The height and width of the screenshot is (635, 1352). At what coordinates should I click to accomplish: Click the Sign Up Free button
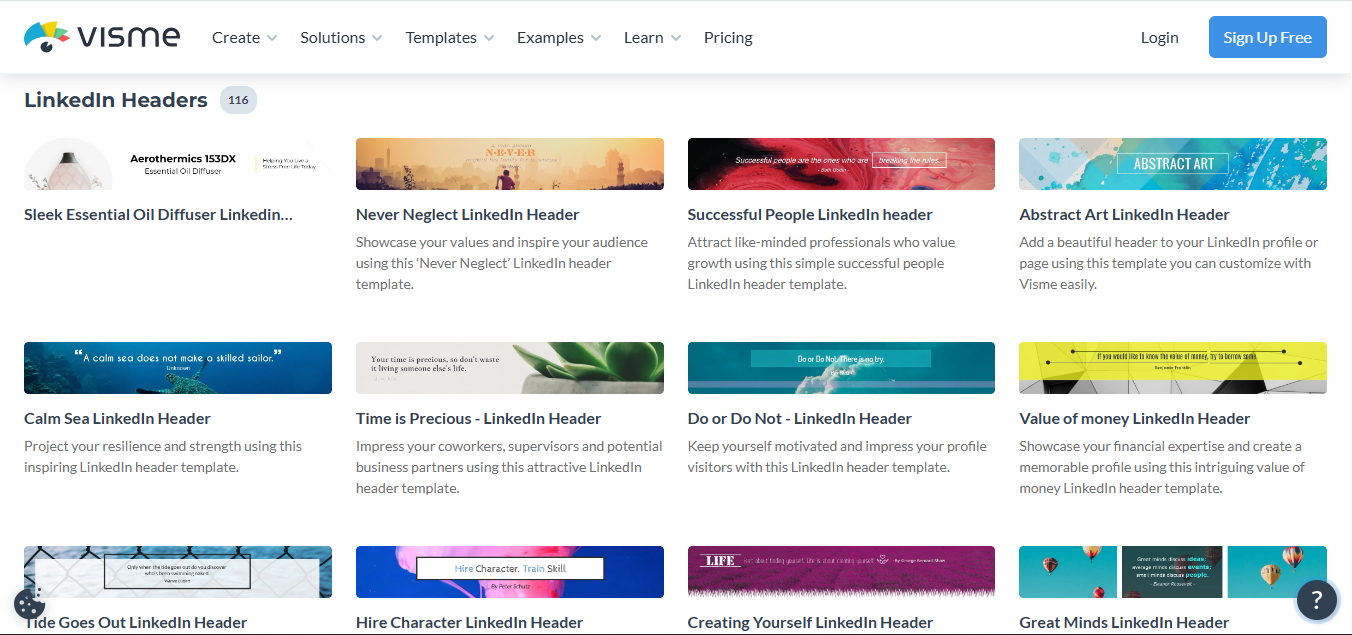[x=1267, y=36]
